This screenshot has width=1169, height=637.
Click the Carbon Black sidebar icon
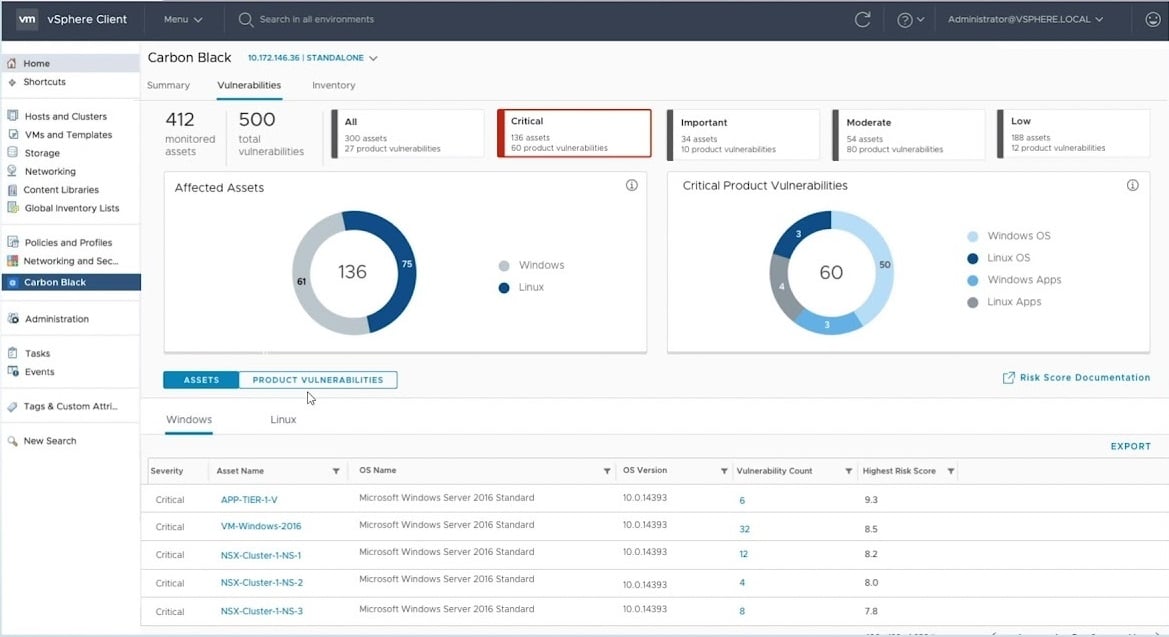coord(13,282)
